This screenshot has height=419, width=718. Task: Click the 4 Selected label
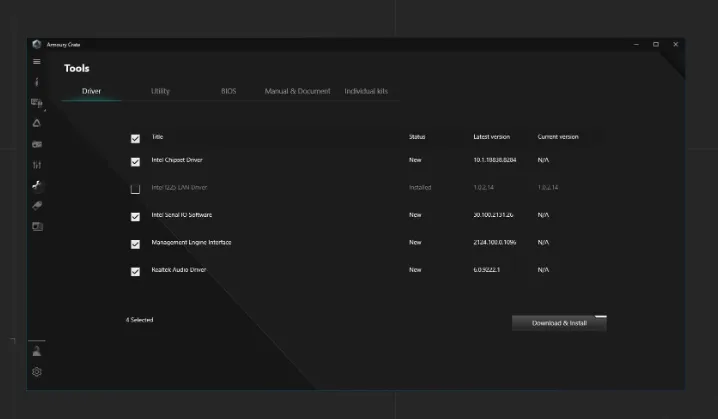click(140, 320)
